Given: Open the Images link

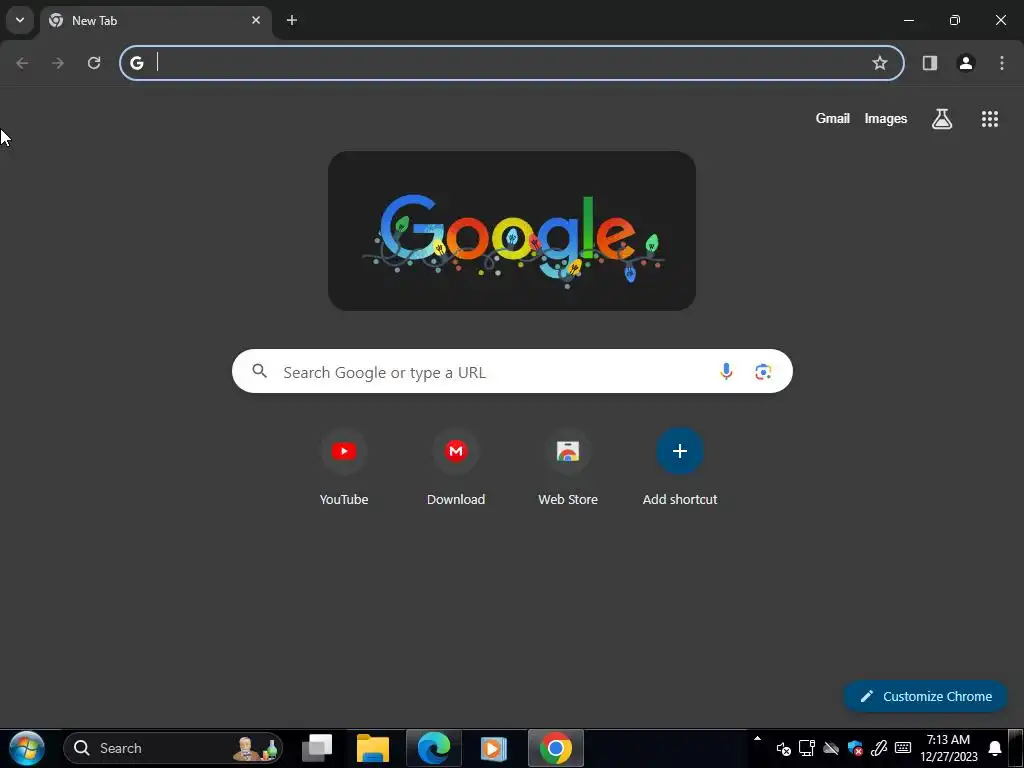Looking at the screenshot, I should (886, 118).
